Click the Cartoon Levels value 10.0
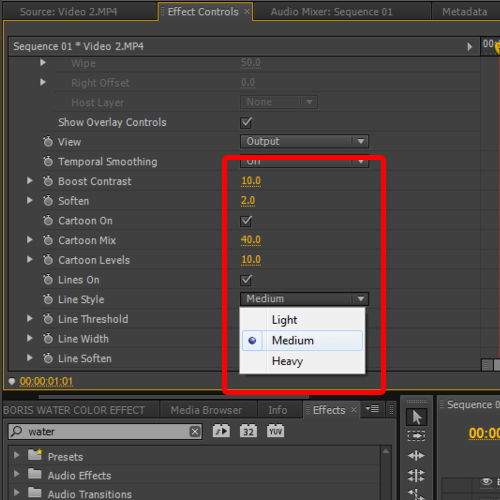 point(251,259)
